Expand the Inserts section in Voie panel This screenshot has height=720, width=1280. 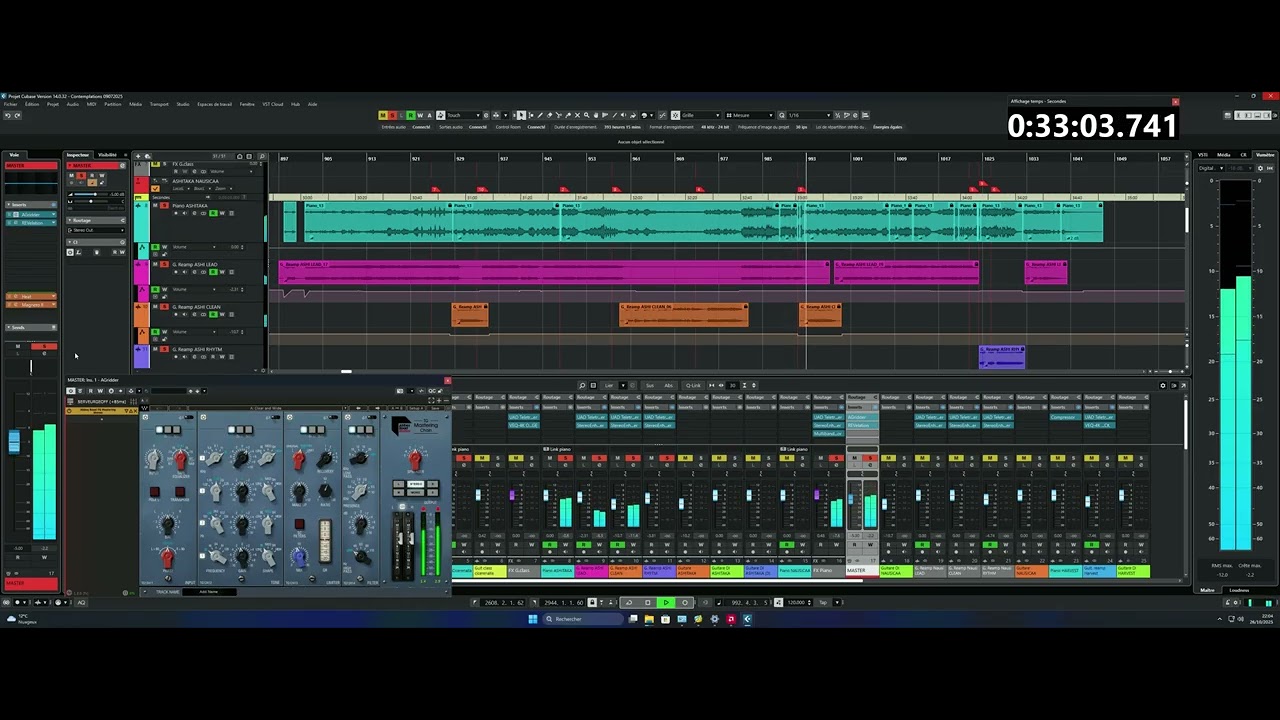tap(31, 205)
